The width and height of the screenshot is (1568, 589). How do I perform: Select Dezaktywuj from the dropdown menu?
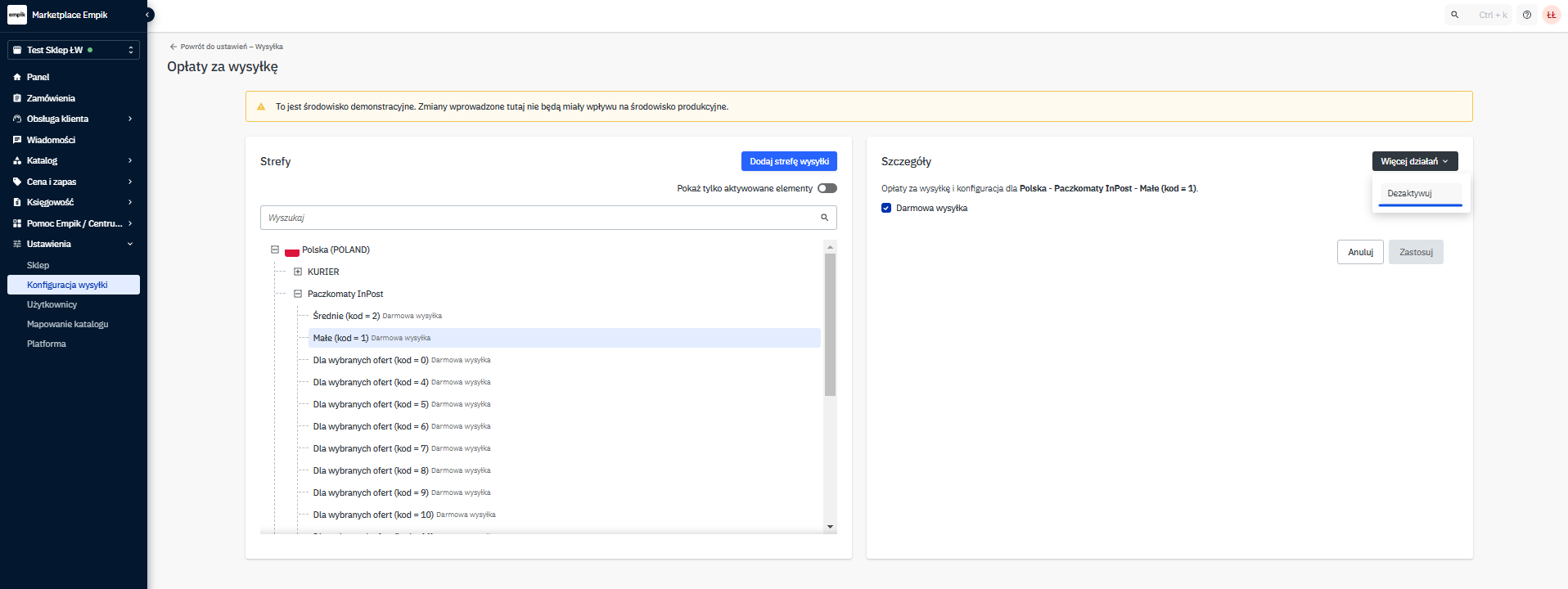1409,194
